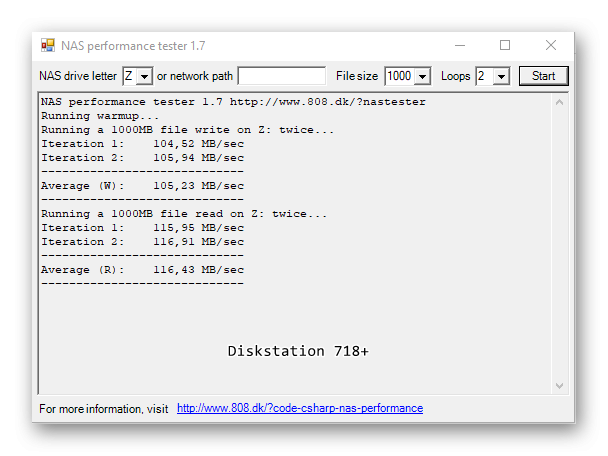Viewport: 608px width, 456px height.
Task: Click the 'For more information, visit' text
Action: click(104, 409)
